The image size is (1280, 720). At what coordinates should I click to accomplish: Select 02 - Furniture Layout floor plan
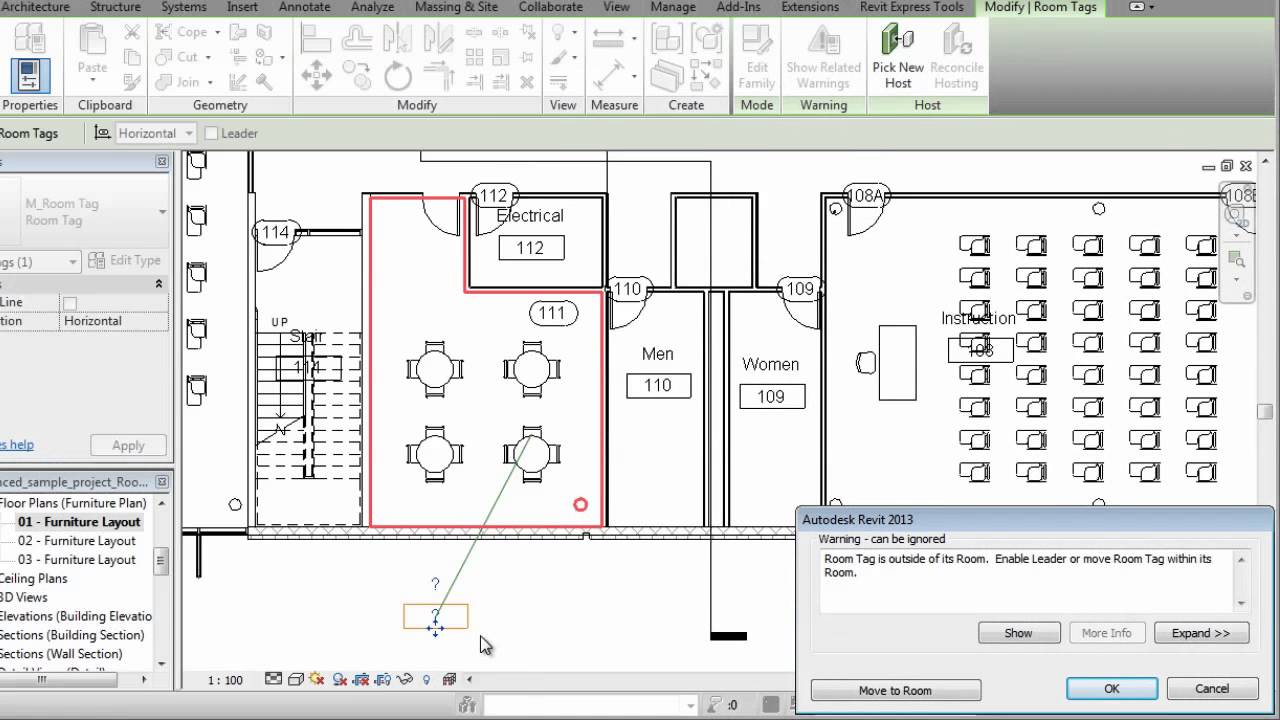pos(74,540)
